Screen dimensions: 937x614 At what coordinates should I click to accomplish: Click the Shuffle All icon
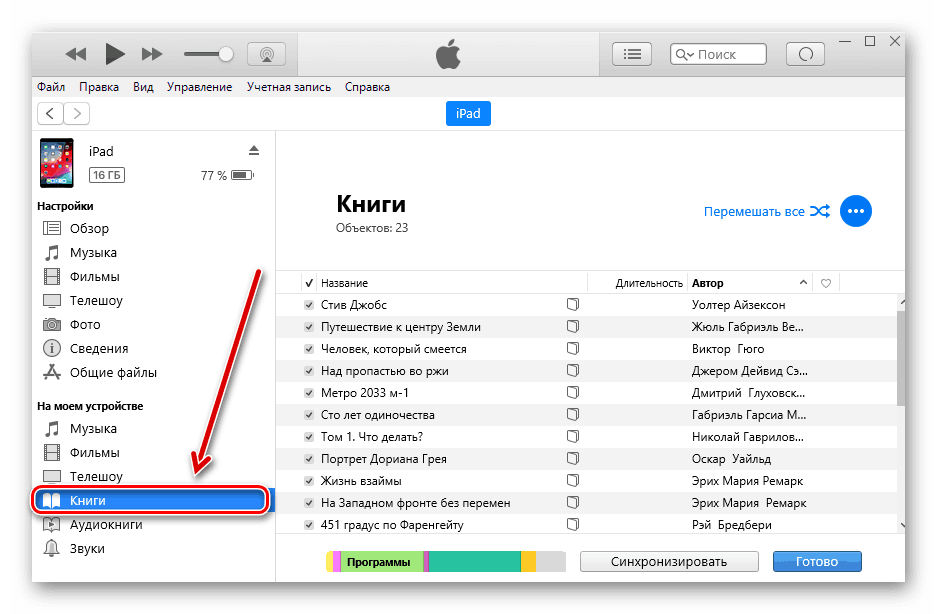click(x=820, y=211)
